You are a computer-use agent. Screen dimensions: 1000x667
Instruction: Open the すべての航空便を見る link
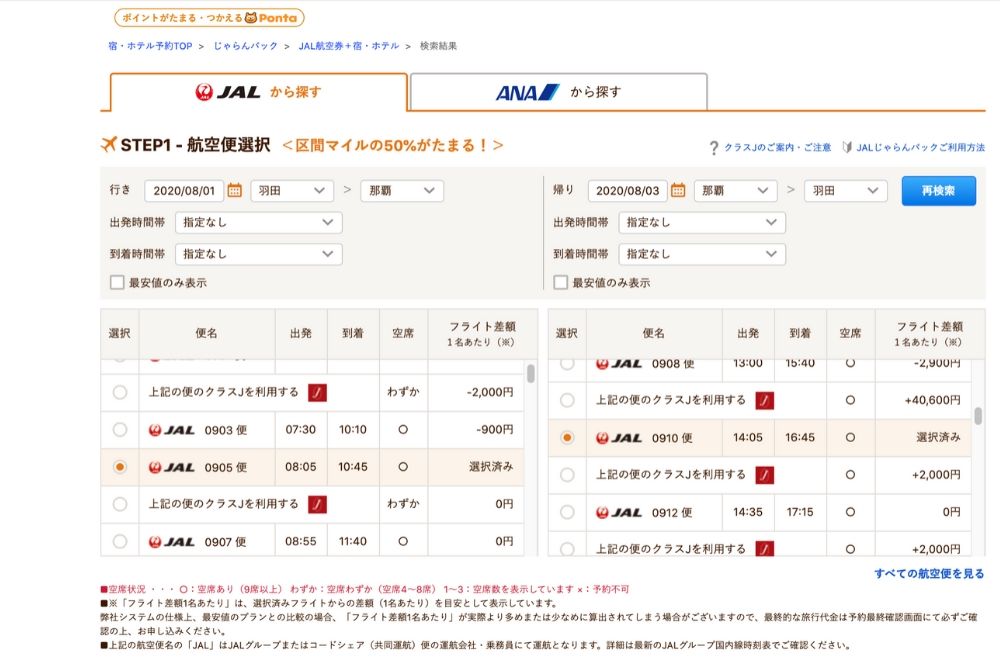tap(929, 574)
